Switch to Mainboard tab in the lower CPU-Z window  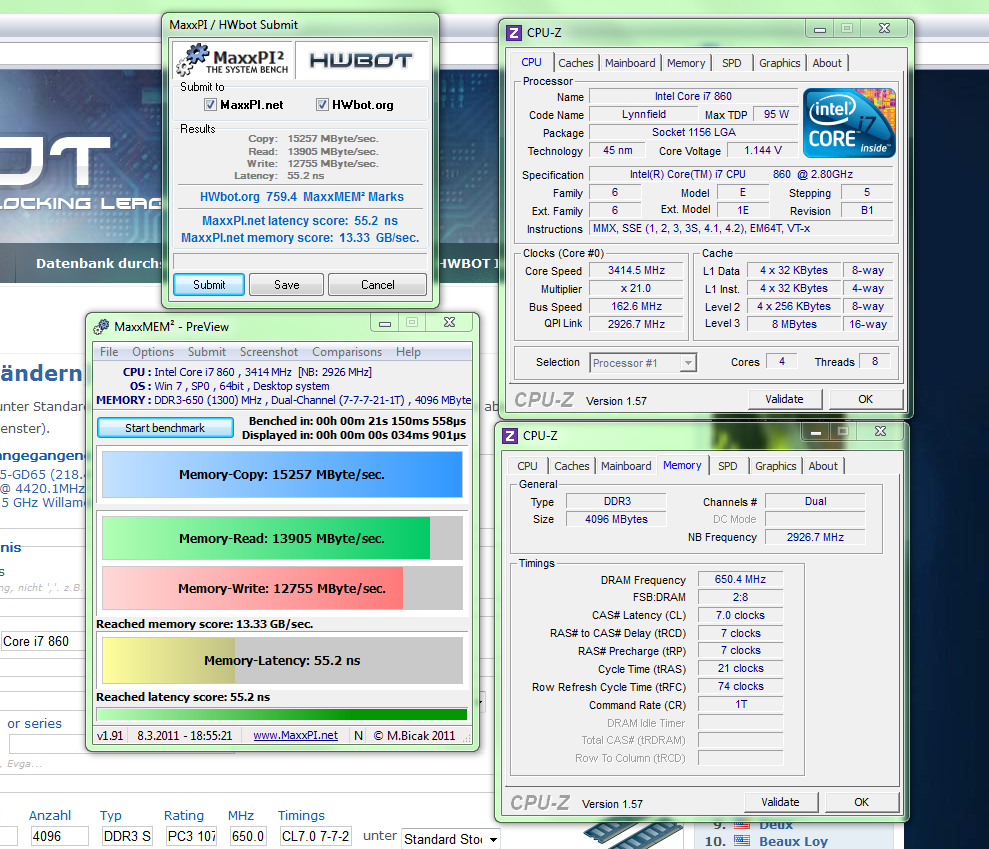(x=626, y=466)
